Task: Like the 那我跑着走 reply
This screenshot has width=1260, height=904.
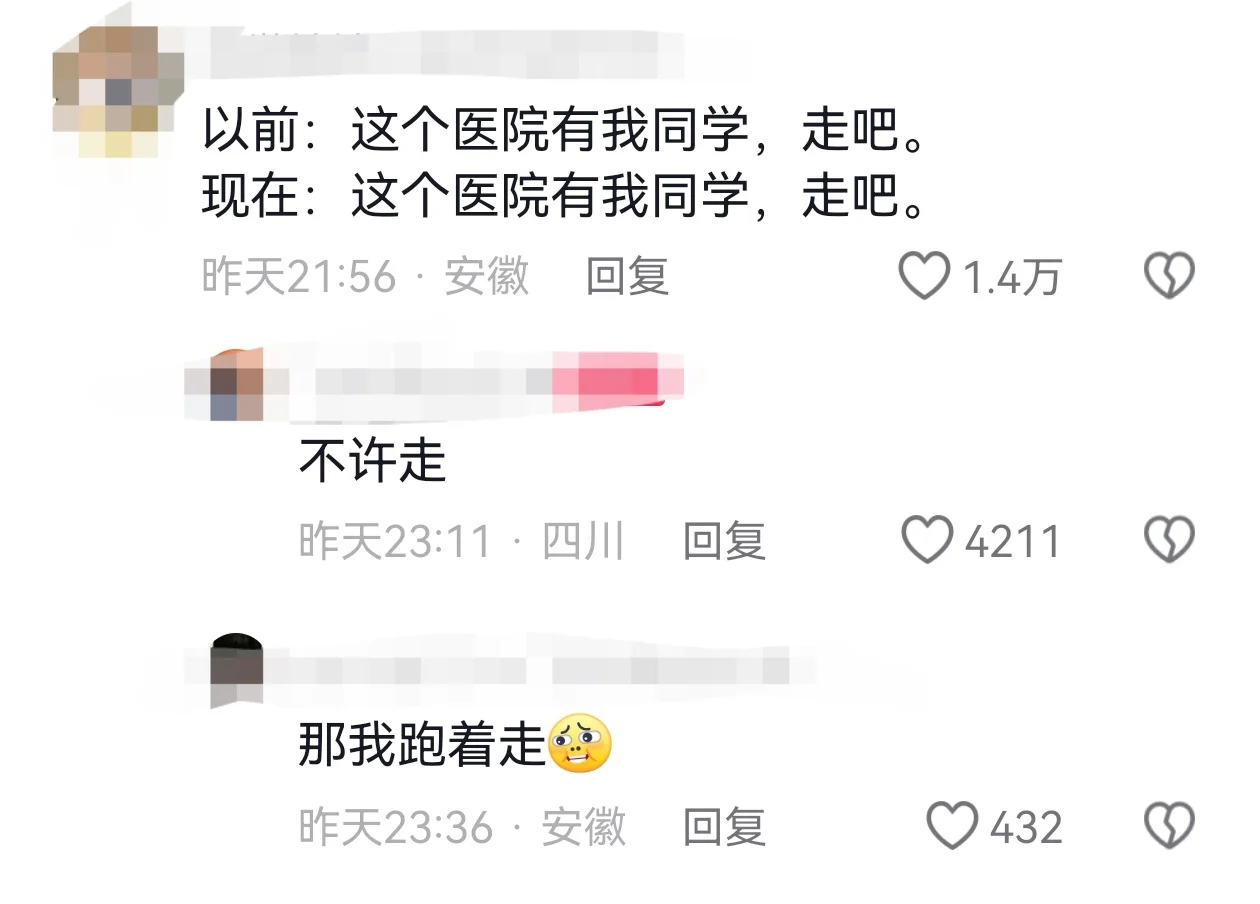Action: pyautogui.click(x=951, y=826)
